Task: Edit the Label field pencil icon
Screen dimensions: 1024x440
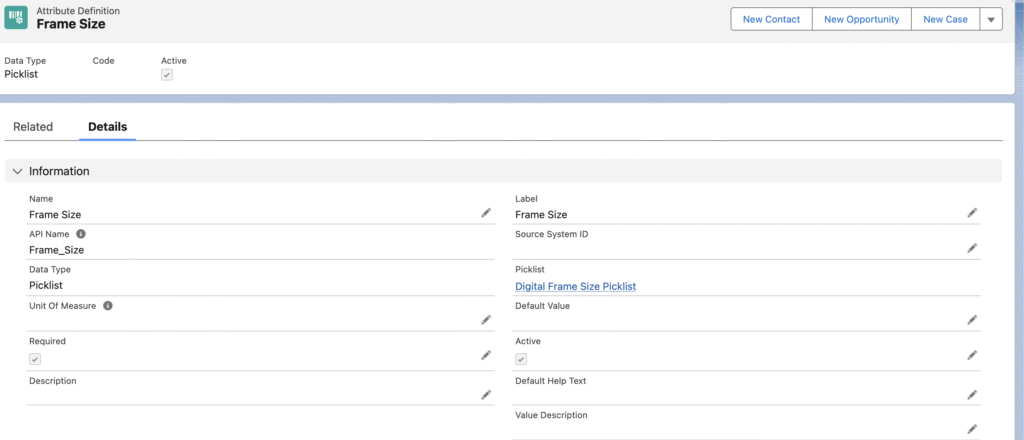Action: (972, 213)
